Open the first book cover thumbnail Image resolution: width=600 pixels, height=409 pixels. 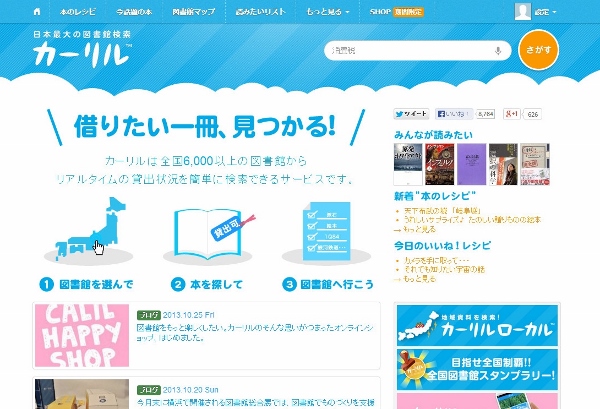(408, 164)
